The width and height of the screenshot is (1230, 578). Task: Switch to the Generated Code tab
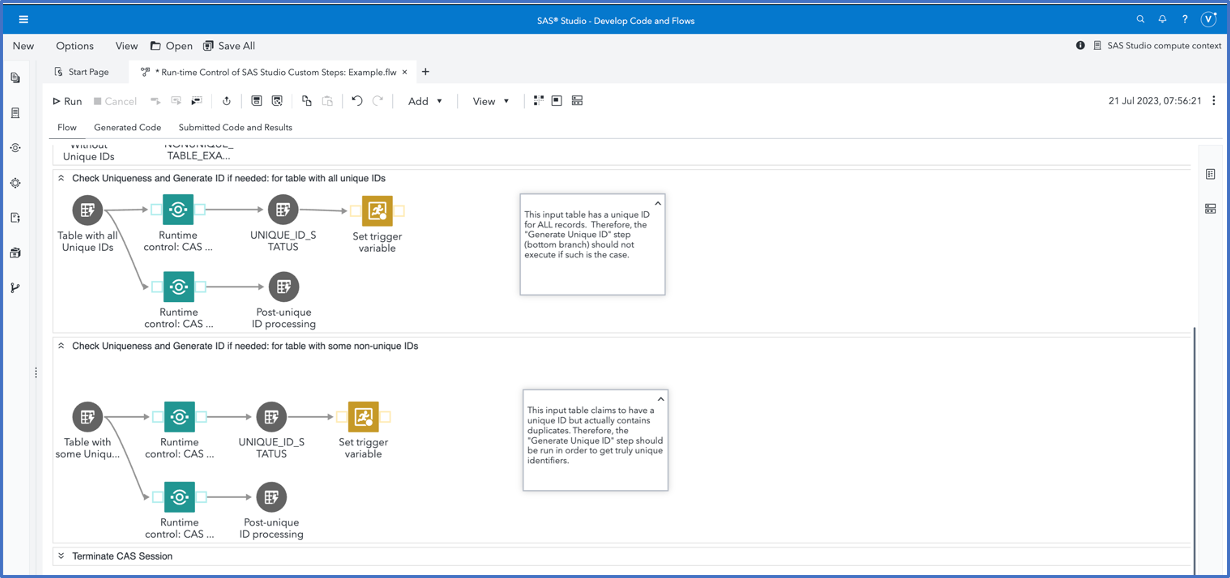(x=127, y=127)
